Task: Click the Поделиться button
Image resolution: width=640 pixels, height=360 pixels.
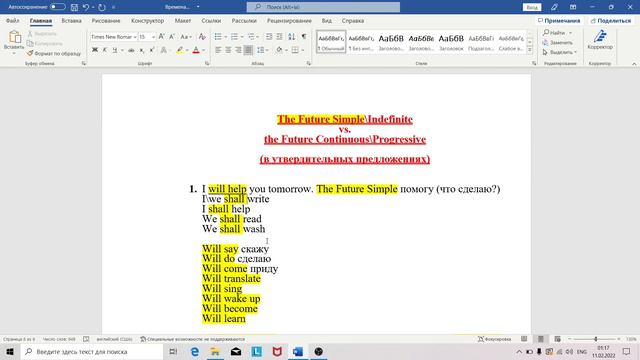Action: pyautogui.click(x=611, y=20)
